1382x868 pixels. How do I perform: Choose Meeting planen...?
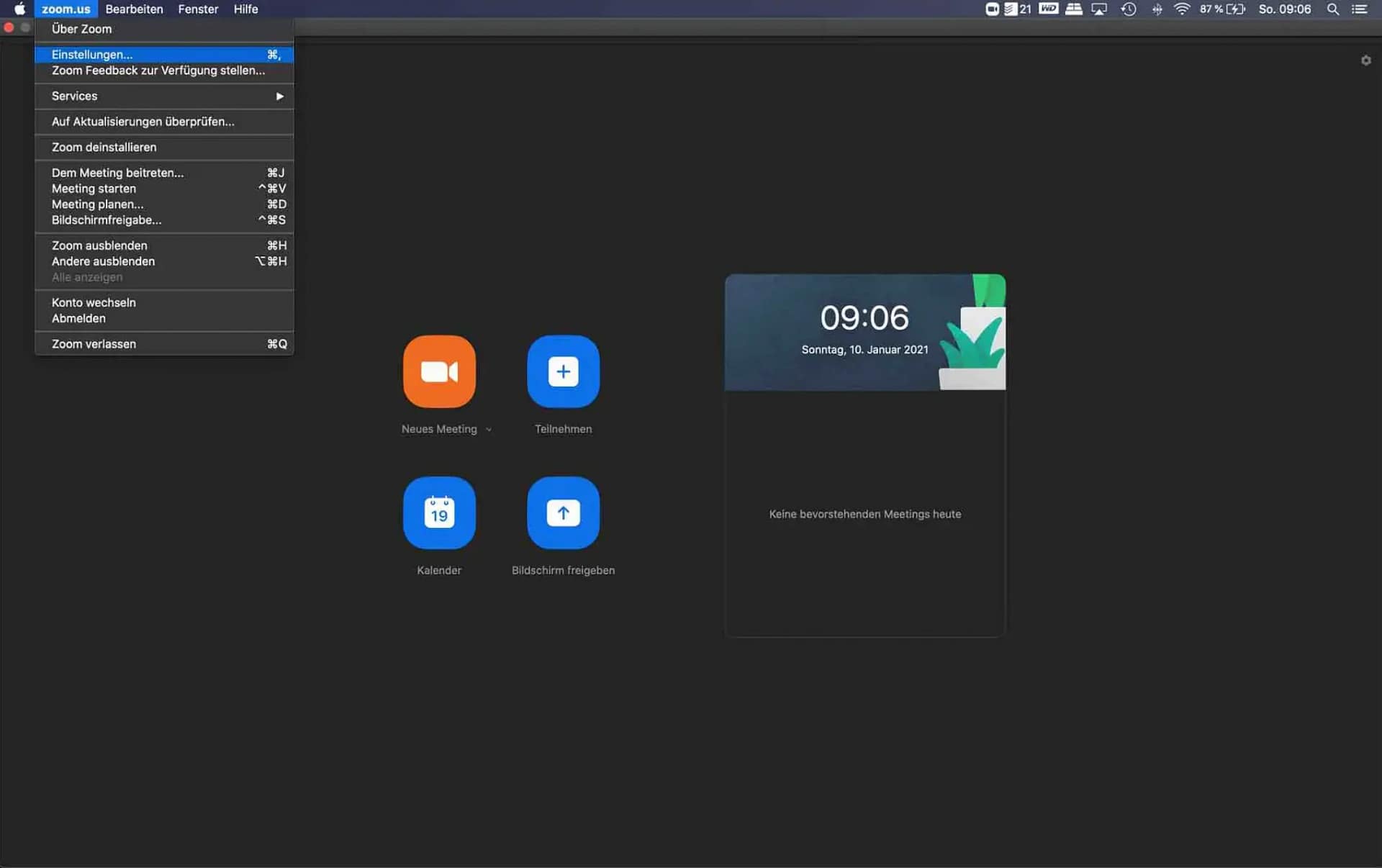(164, 204)
